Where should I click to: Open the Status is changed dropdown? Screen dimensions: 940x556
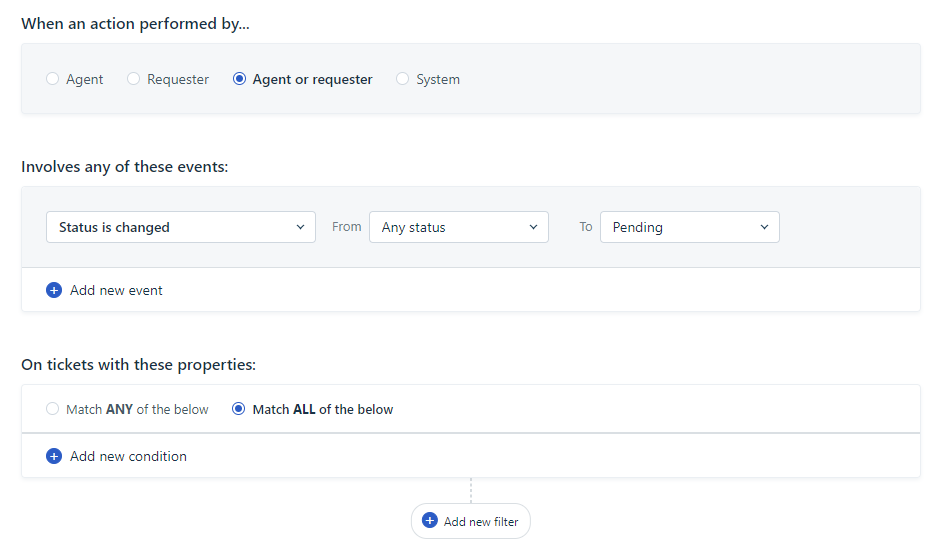coord(181,227)
